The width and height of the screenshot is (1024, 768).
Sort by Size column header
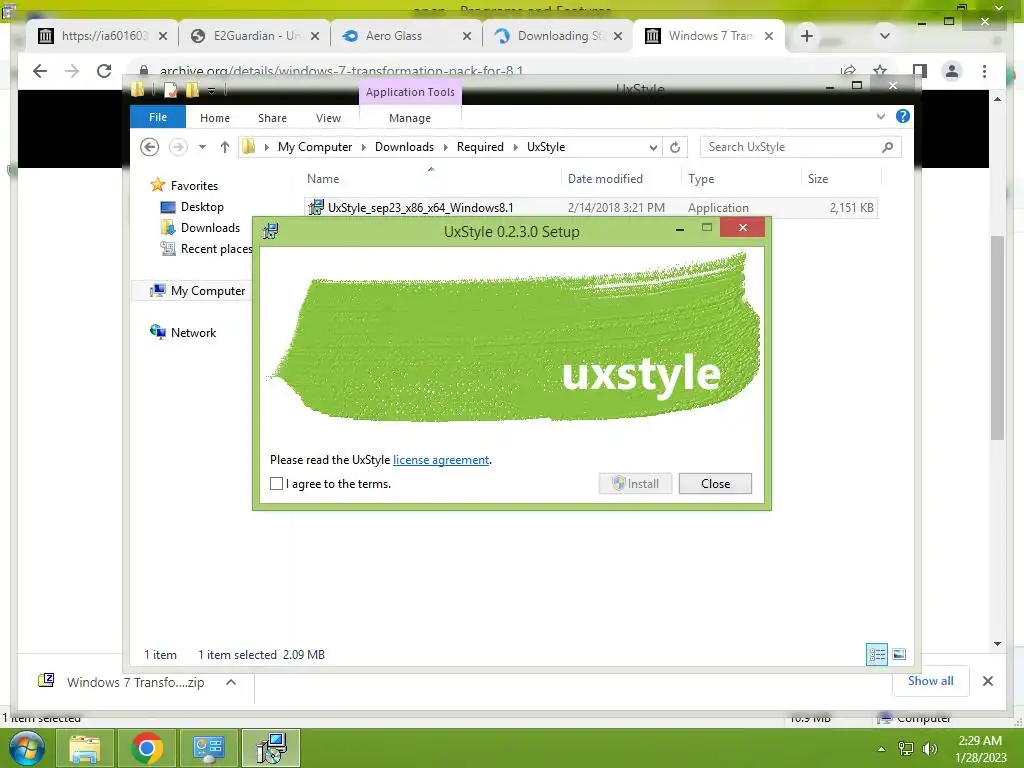[818, 179]
